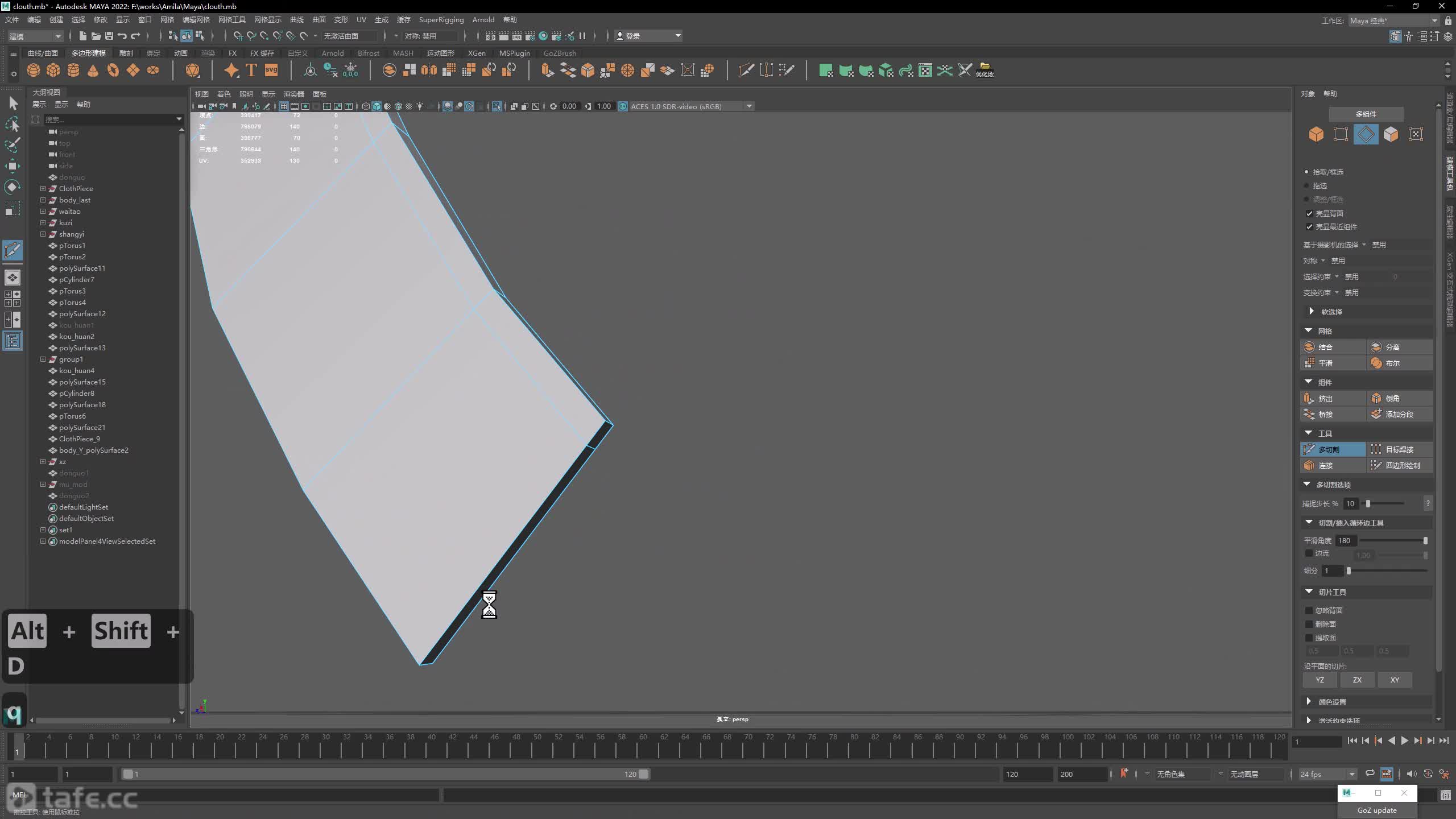Screen dimensions: 1456x819
Task: Click the Save scene icon in status line
Action: [x=109, y=36]
